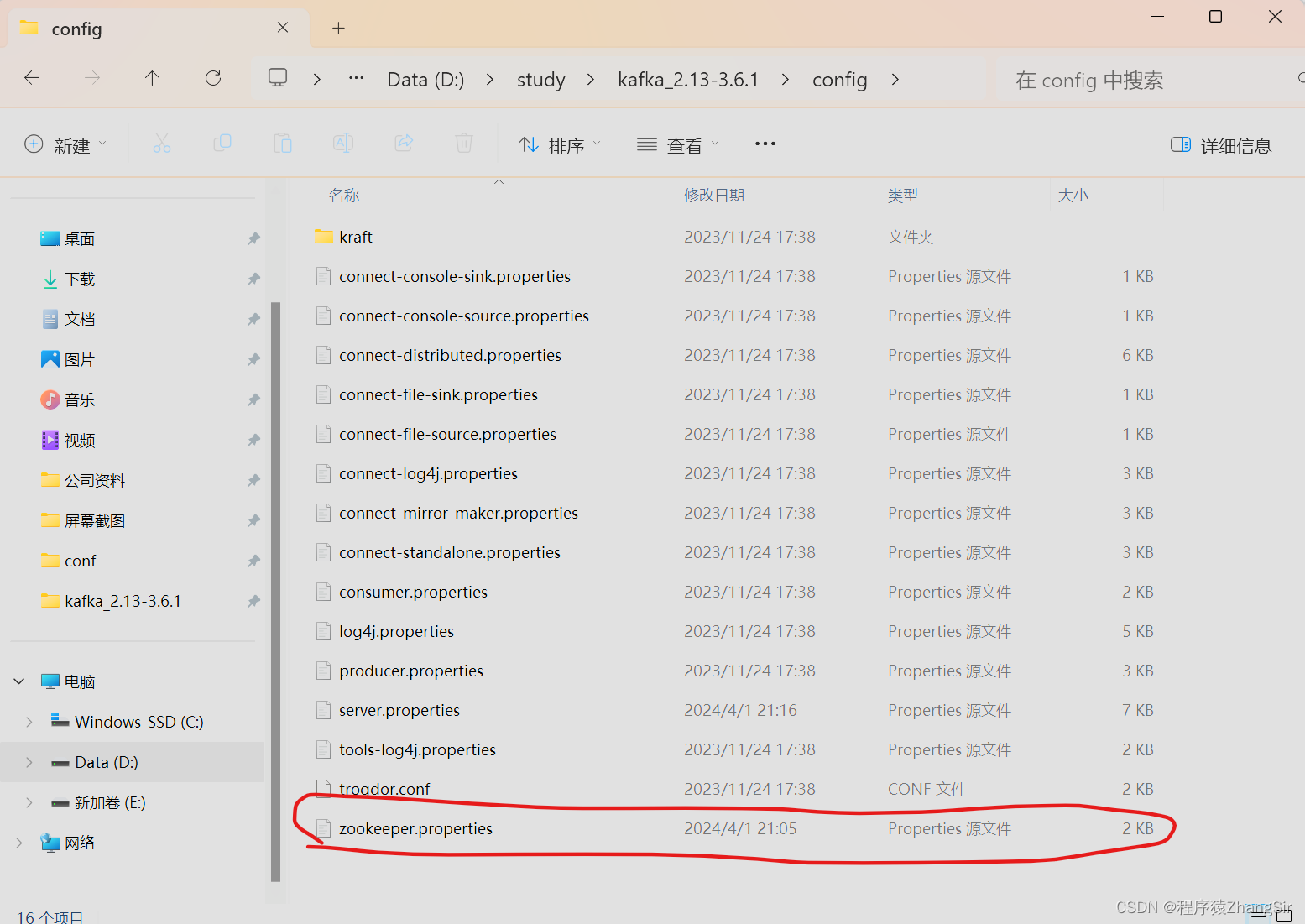Screen dimensions: 1305x924
Task: Expand the Windows-SSD (C:) drive node
Action: pyautogui.click(x=29, y=722)
